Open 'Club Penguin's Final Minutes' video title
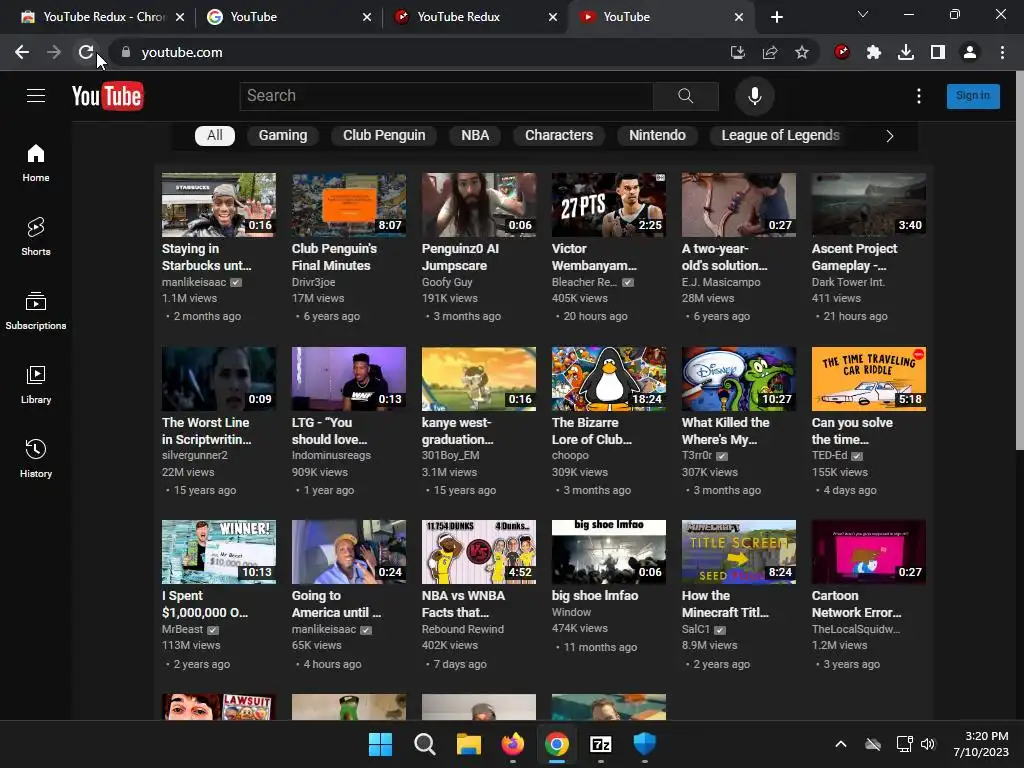Image resolution: width=1024 pixels, height=768 pixels. pos(334,257)
